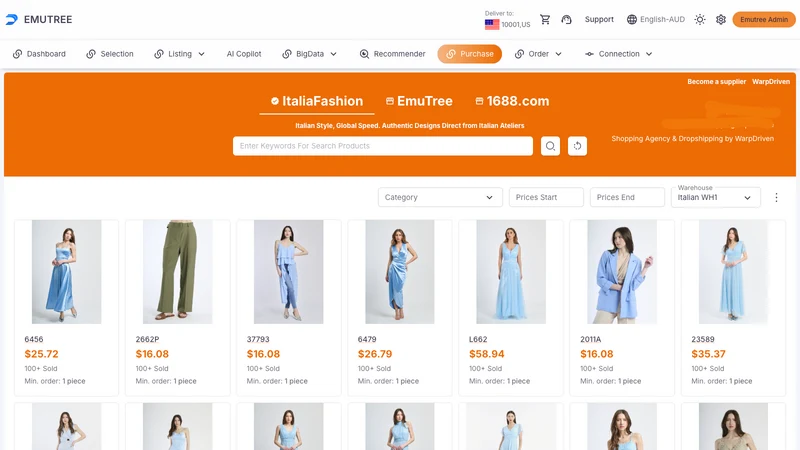Open the AI Copilot menu item

point(244,54)
